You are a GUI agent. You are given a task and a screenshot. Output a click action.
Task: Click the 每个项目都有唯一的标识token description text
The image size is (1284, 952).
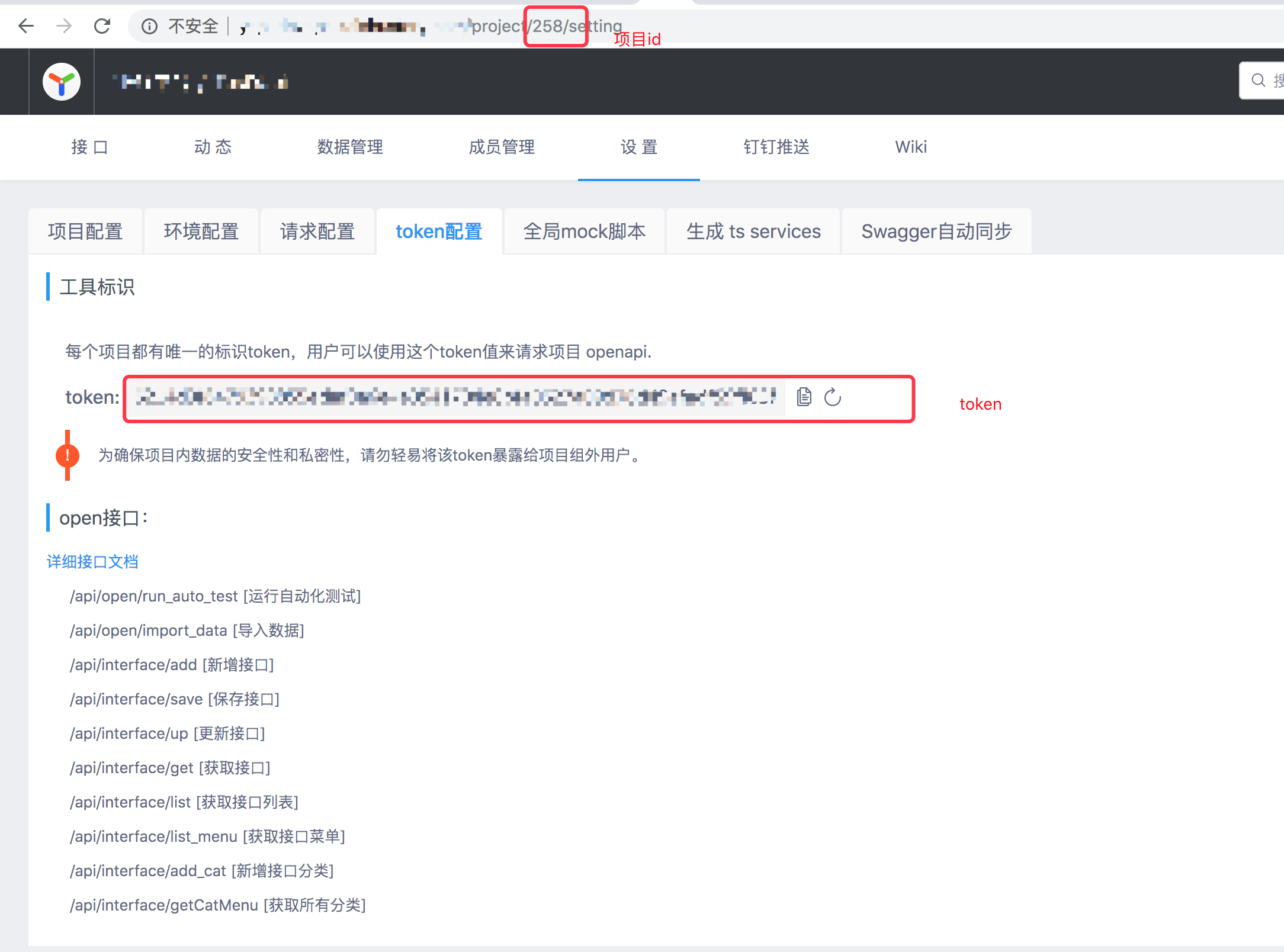[x=358, y=352]
